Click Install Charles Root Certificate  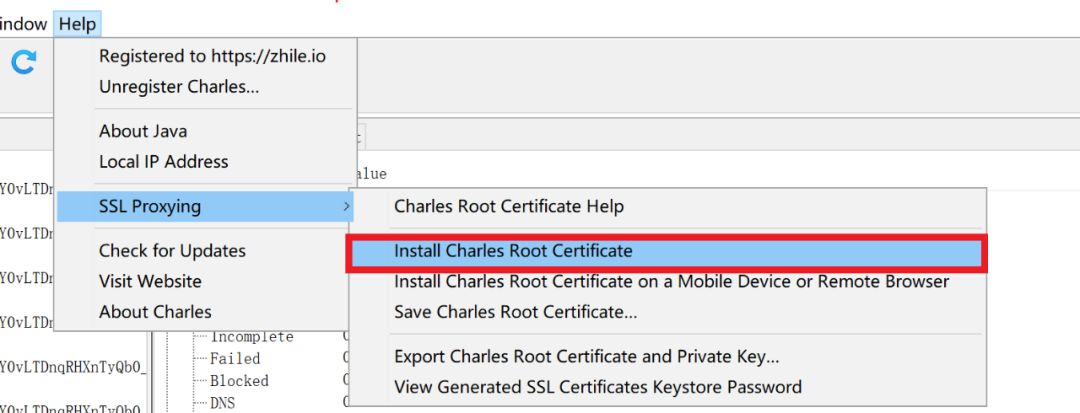click(x=667, y=251)
